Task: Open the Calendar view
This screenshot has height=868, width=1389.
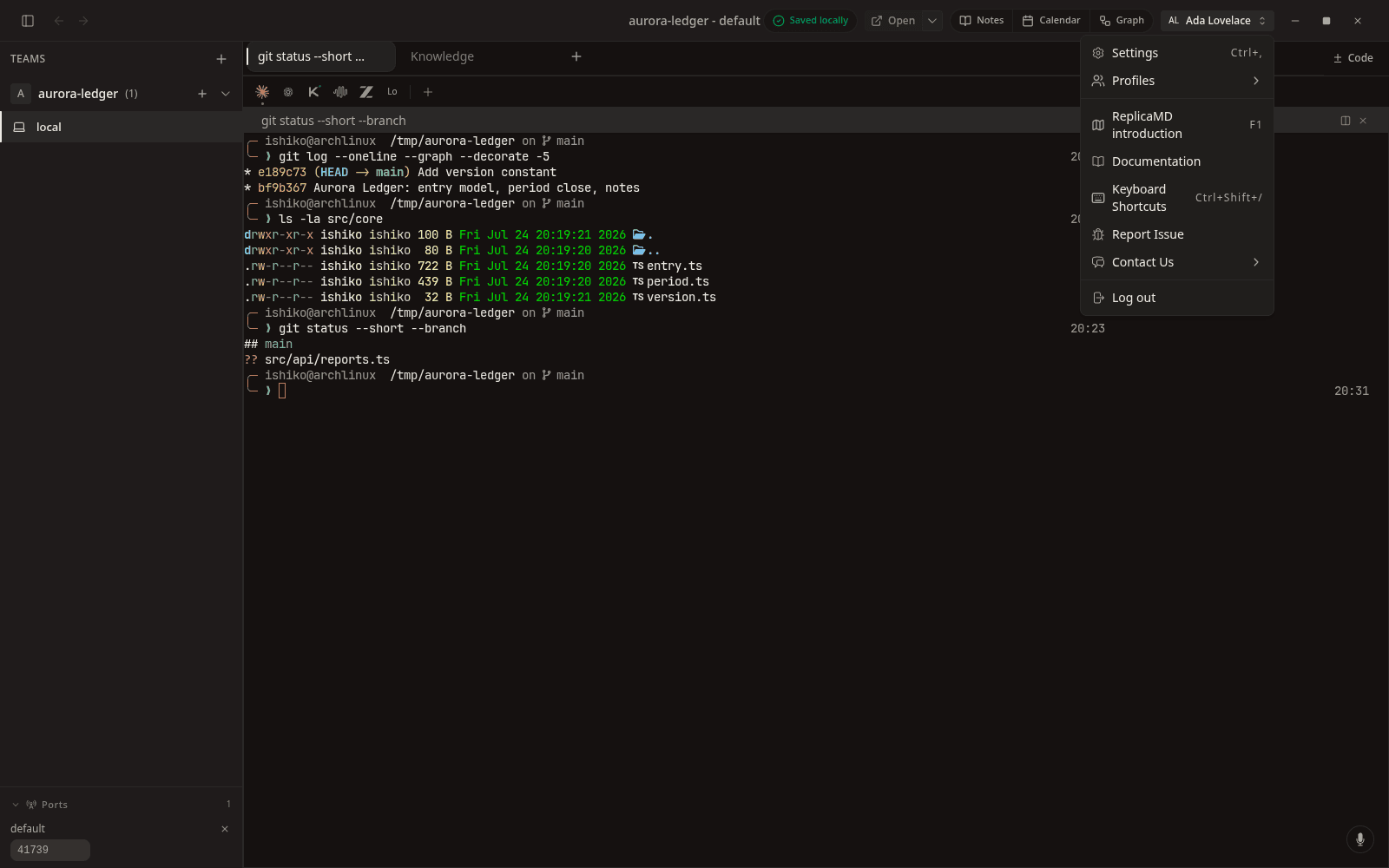Action: click(x=1051, y=21)
